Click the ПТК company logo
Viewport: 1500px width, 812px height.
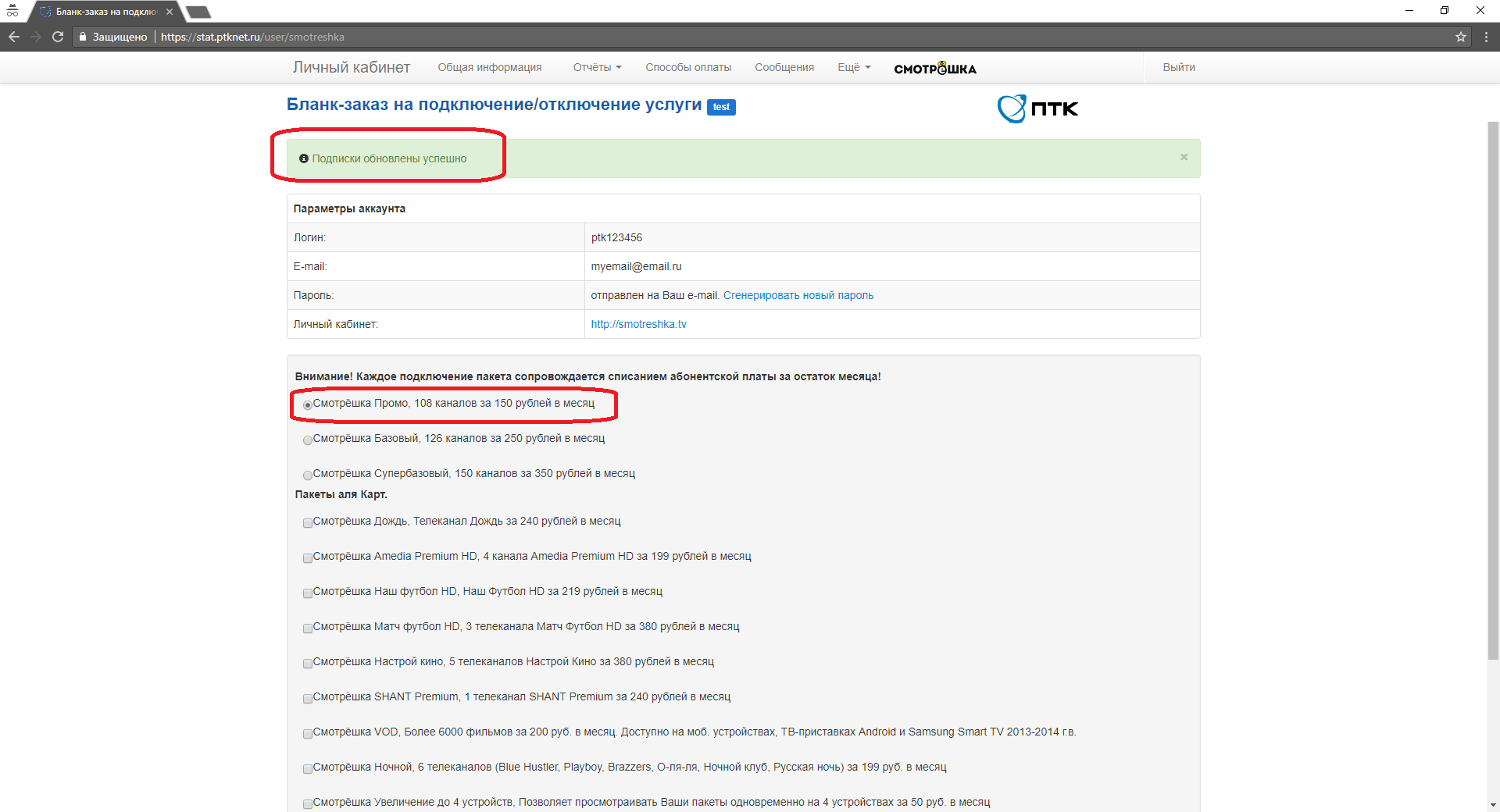pyautogui.click(x=1037, y=109)
